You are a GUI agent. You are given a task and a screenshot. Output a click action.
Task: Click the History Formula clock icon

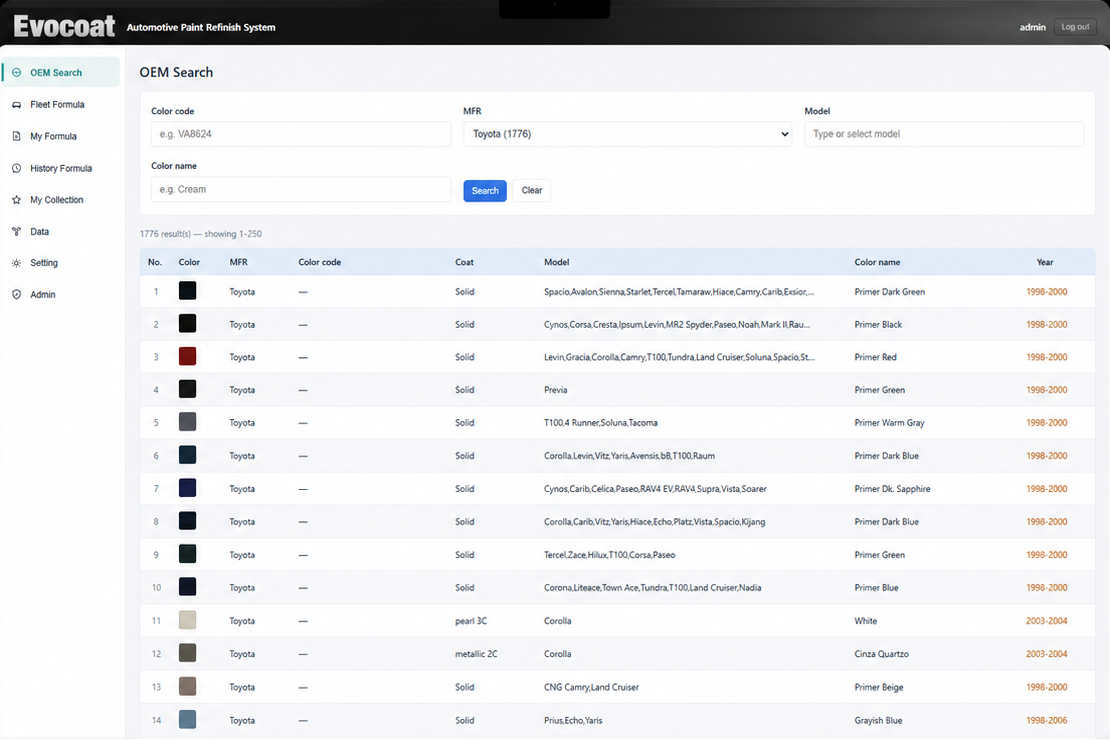coord(16,168)
